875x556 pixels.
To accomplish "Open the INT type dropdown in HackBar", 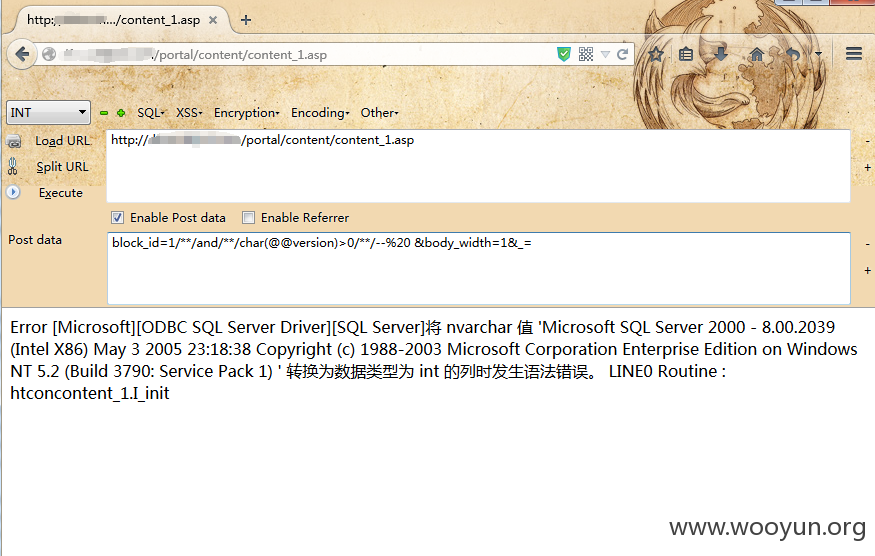I will [x=48, y=113].
